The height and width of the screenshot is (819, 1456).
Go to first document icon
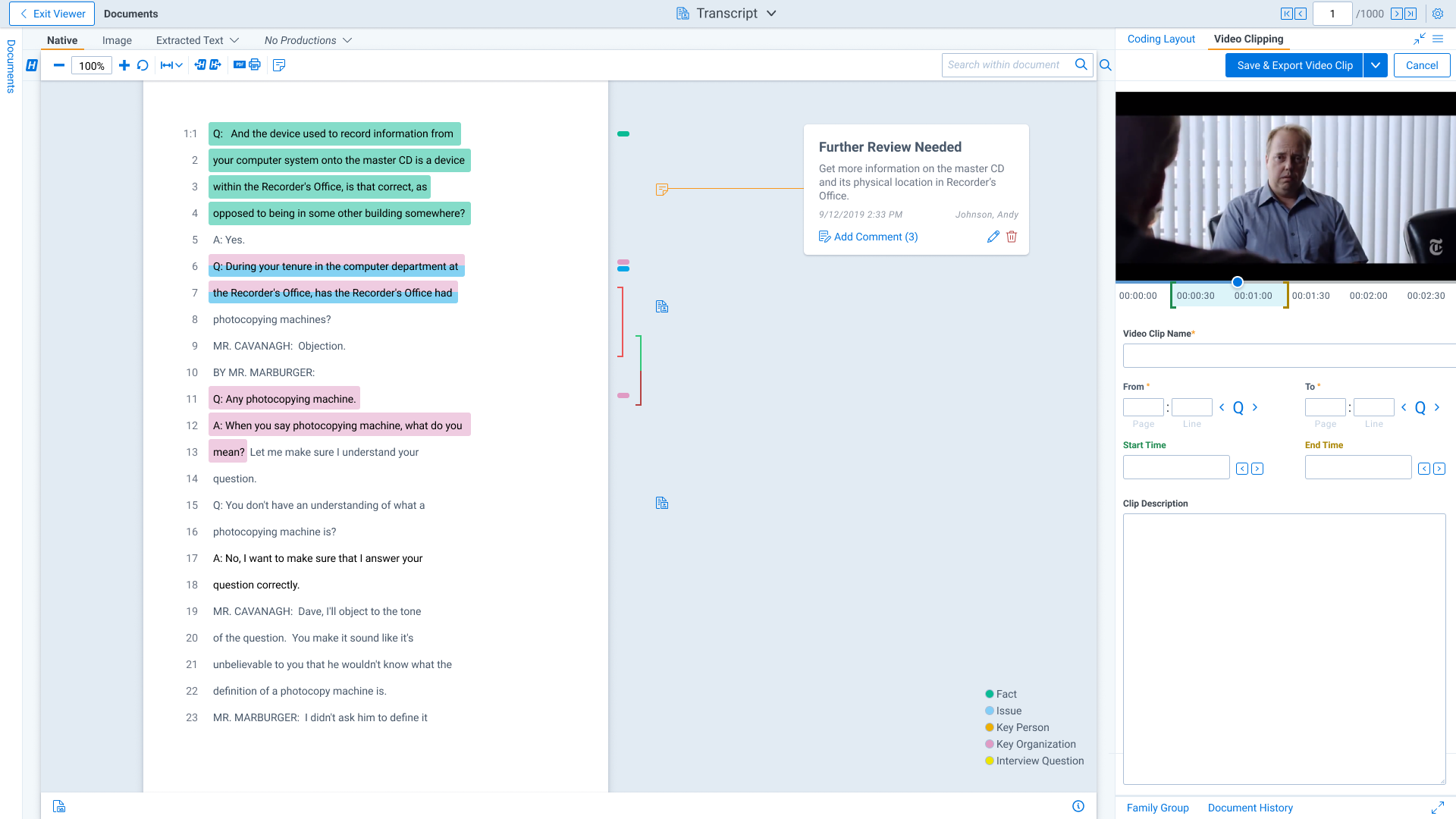pos(1287,14)
